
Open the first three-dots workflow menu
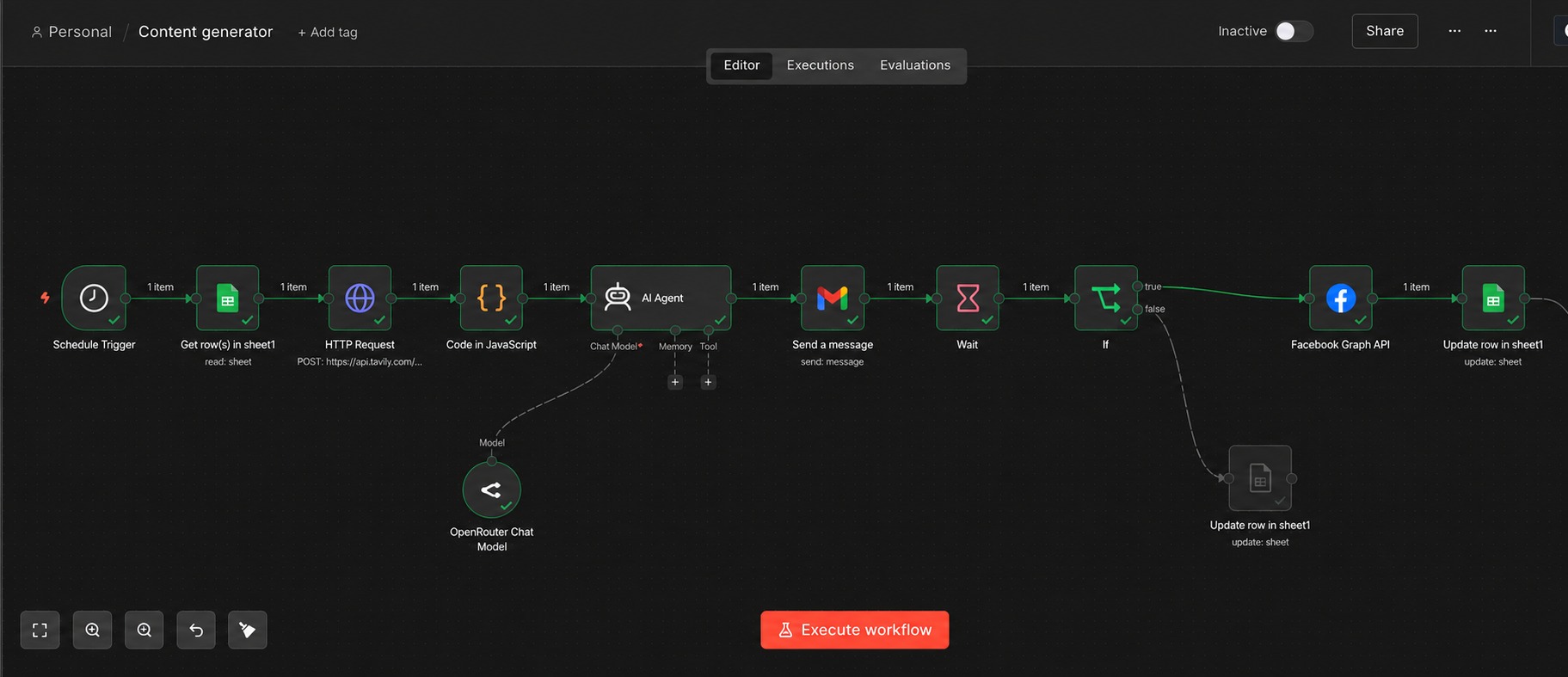point(1454,31)
